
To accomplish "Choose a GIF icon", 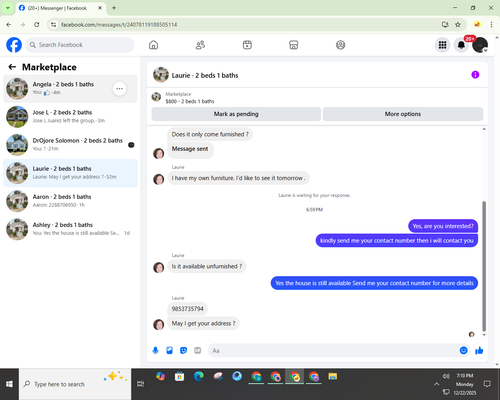I will tap(198, 350).
